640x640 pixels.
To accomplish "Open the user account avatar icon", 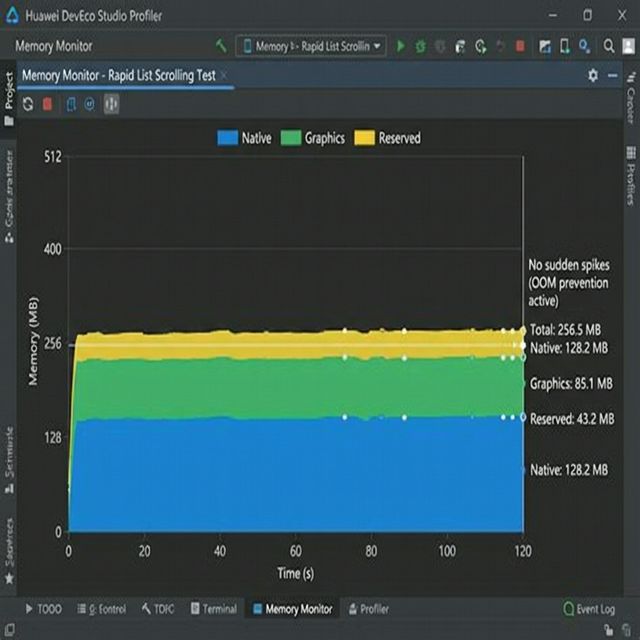I will [628, 46].
